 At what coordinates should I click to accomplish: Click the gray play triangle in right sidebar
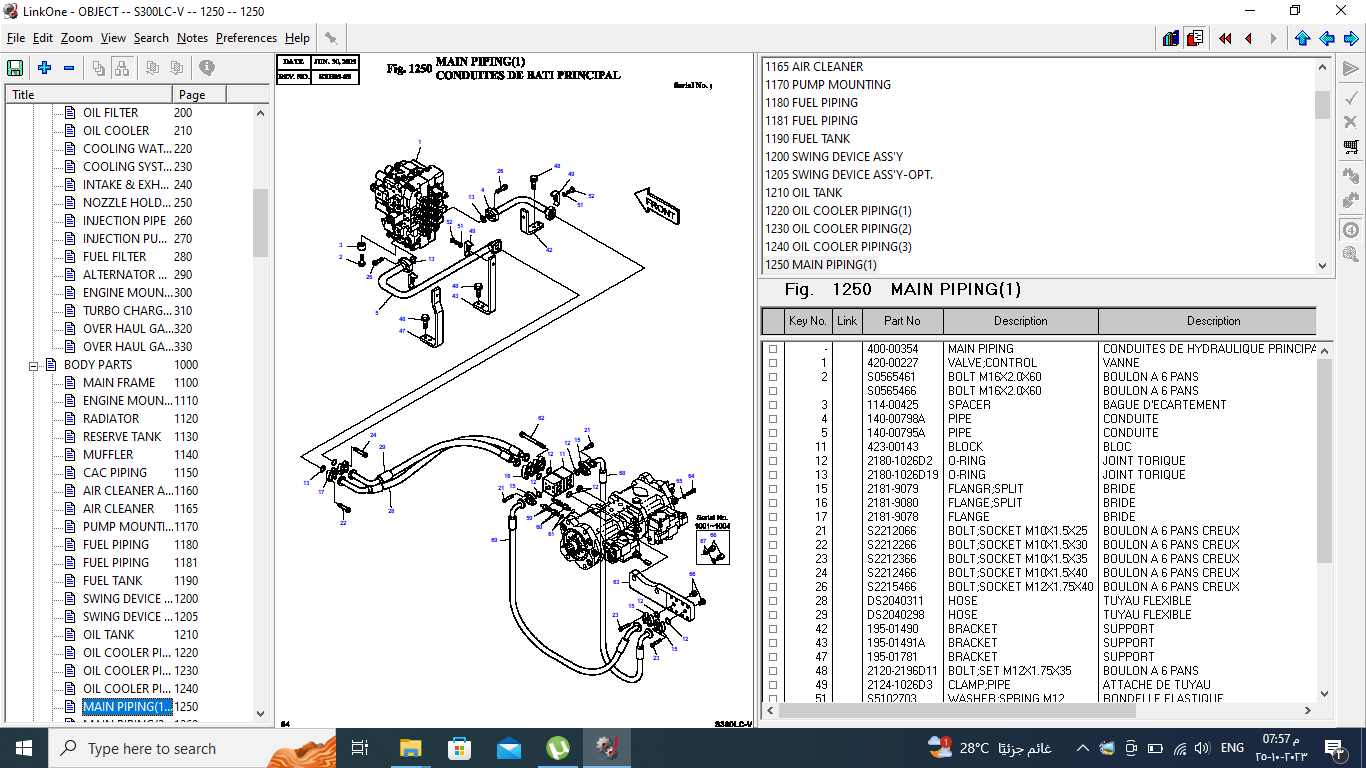tap(1351, 69)
